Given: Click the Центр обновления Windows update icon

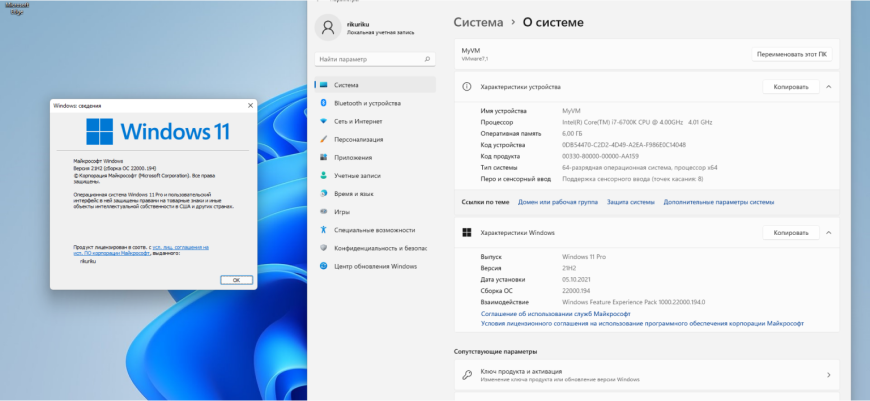Looking at the screenshot, I should [323, 266].
